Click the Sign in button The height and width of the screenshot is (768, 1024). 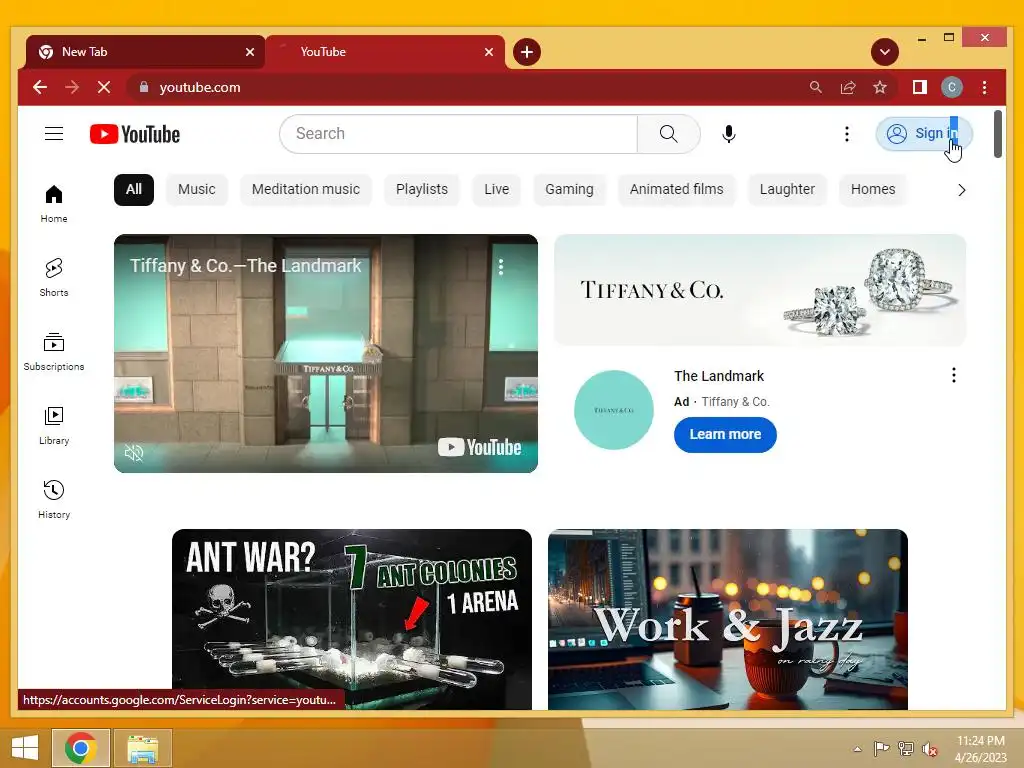[x=923, y=134]
